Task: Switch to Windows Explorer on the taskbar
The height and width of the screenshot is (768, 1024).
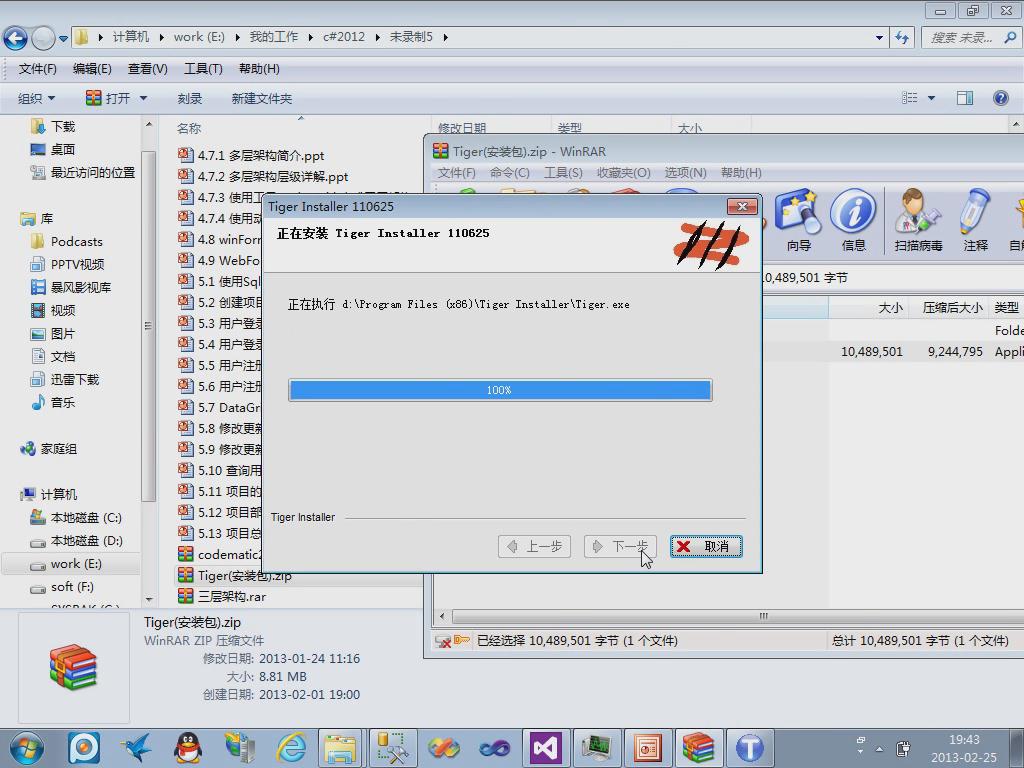Action: (x=340, y=748)
